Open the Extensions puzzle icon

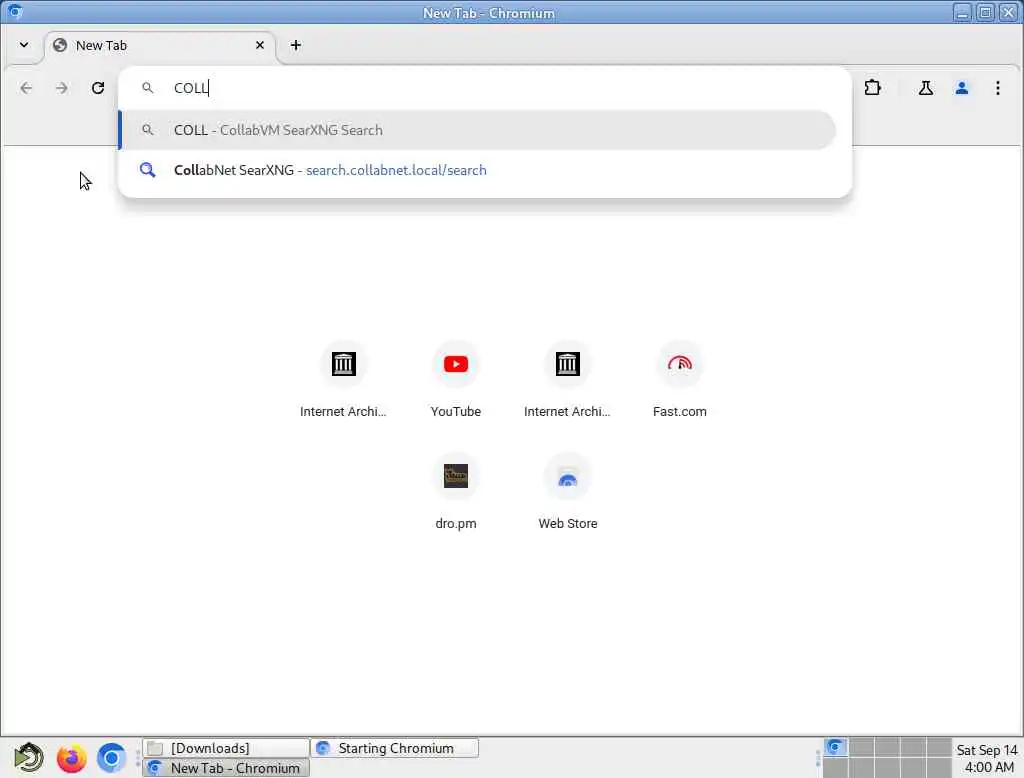click(x=872, y=88)
